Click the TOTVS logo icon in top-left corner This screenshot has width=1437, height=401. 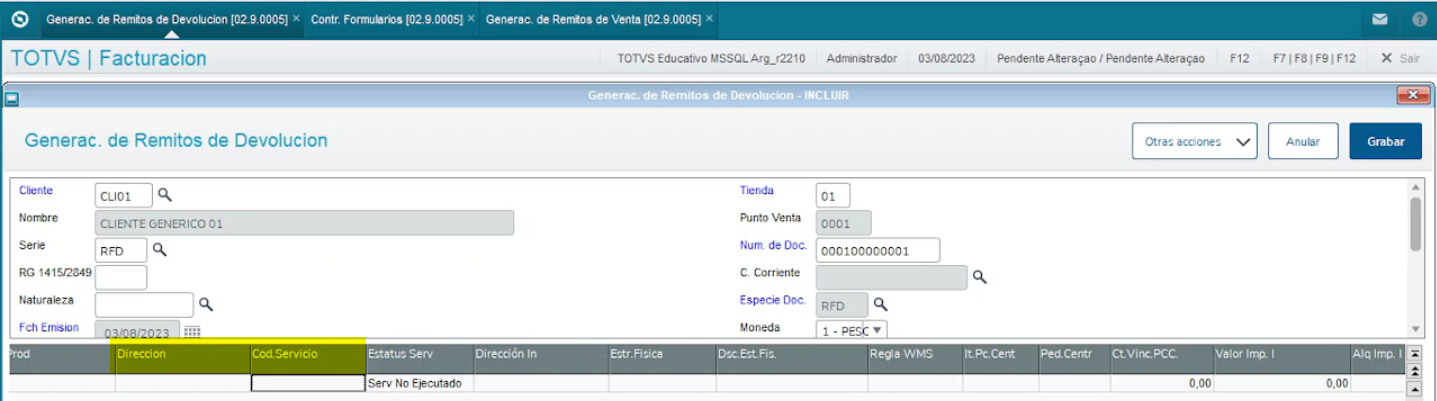coord(19,19)
